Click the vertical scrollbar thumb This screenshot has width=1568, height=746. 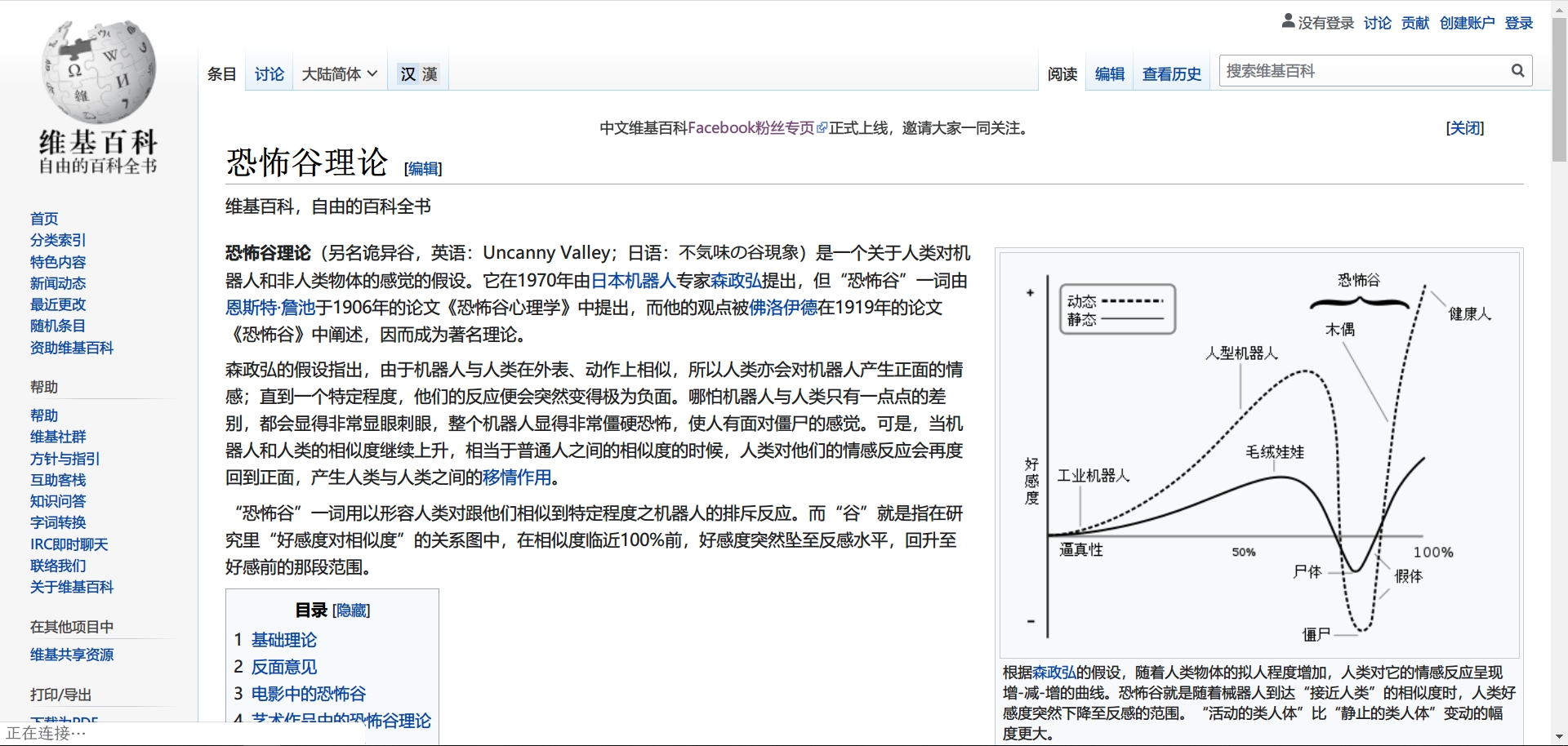click(x=1559, y=90)
